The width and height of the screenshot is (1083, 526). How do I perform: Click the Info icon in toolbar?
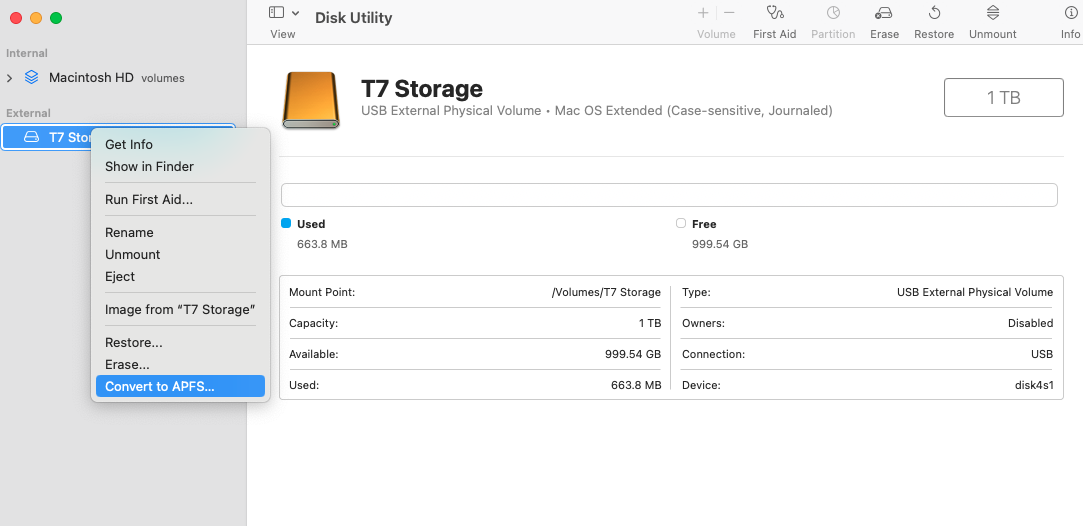pos(1071,12)
